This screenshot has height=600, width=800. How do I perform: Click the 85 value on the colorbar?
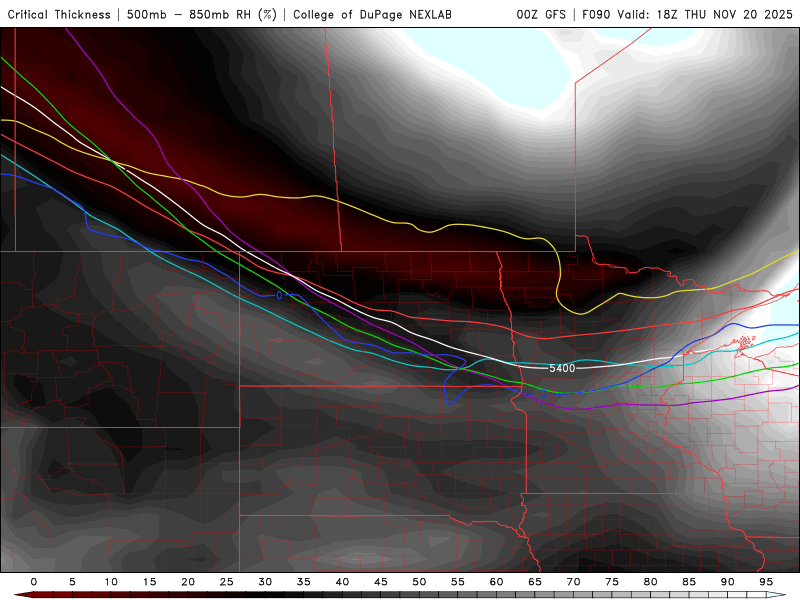tap(689, 582)
